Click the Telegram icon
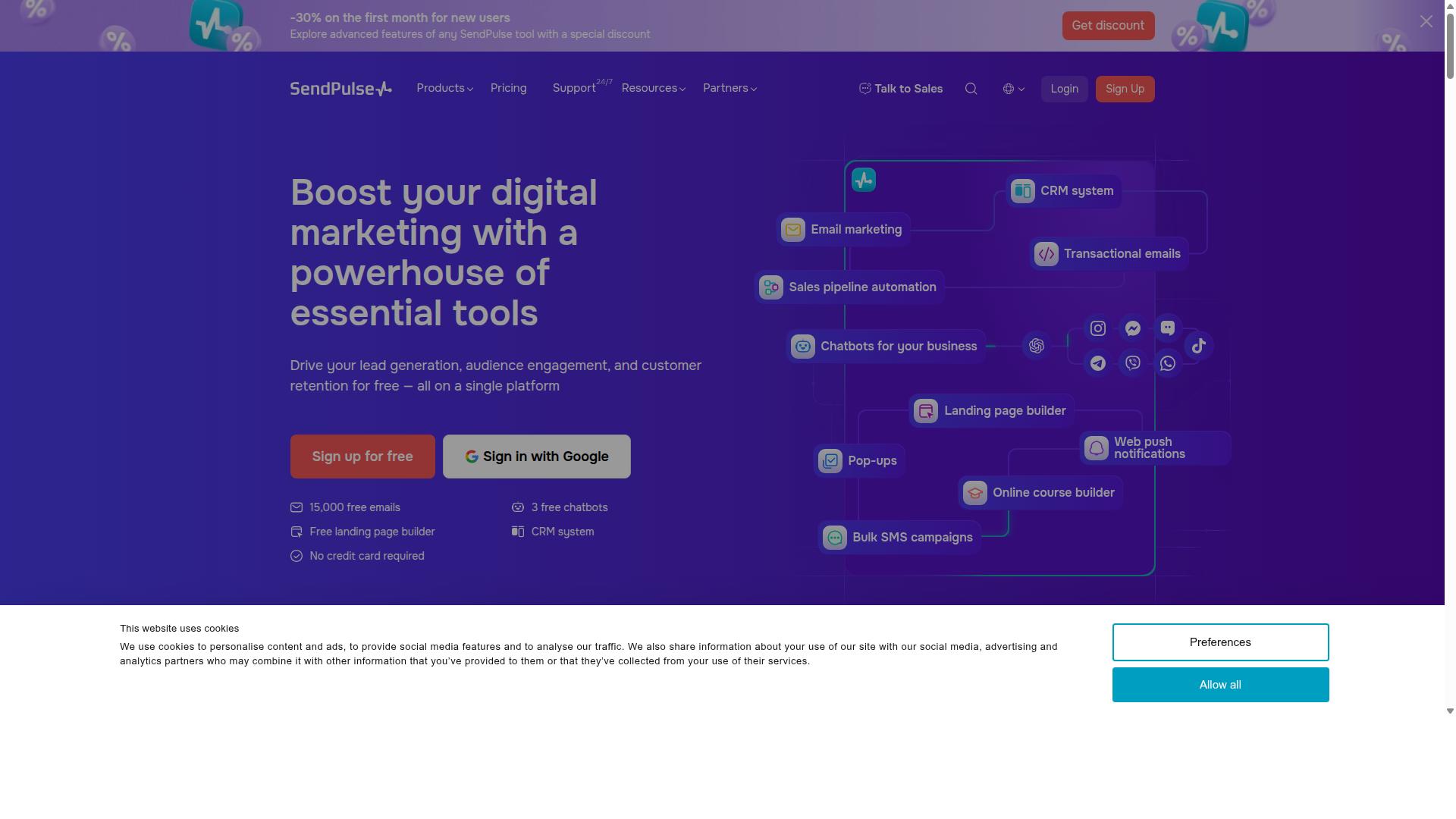 coord(1097,363)
